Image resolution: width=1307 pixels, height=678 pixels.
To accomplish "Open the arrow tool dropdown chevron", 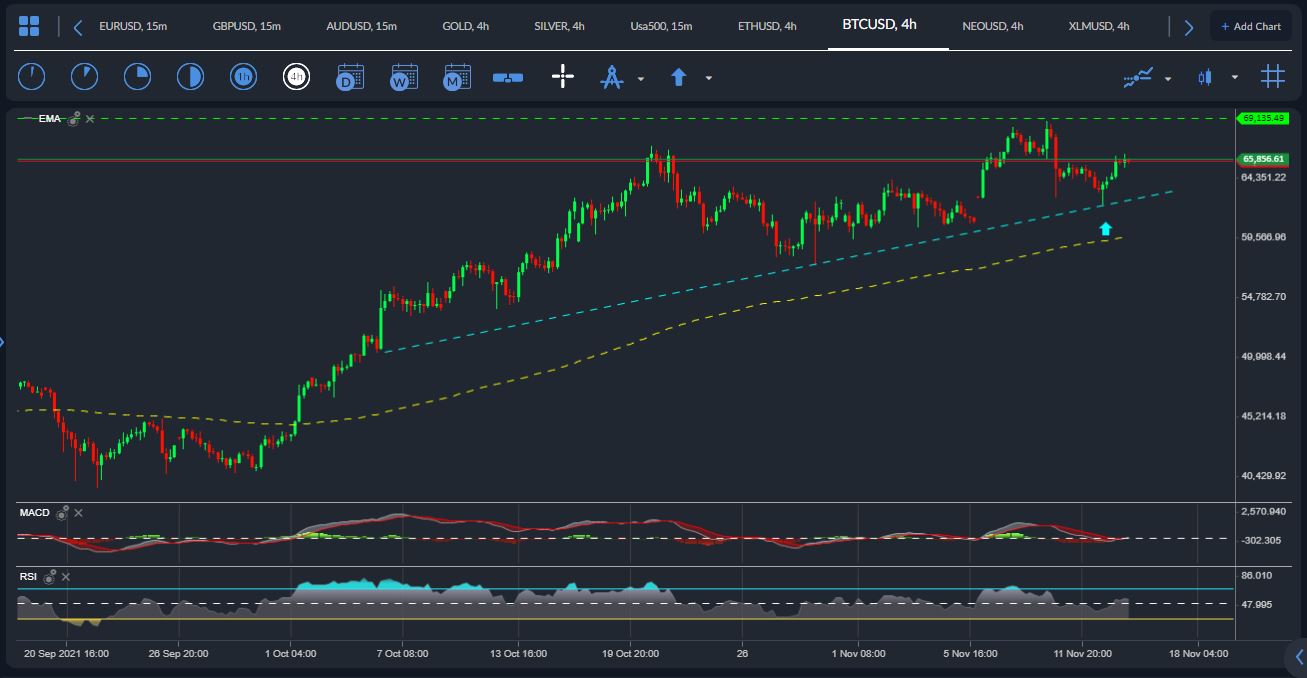I will pyautogui.click(x=709, y=77).
